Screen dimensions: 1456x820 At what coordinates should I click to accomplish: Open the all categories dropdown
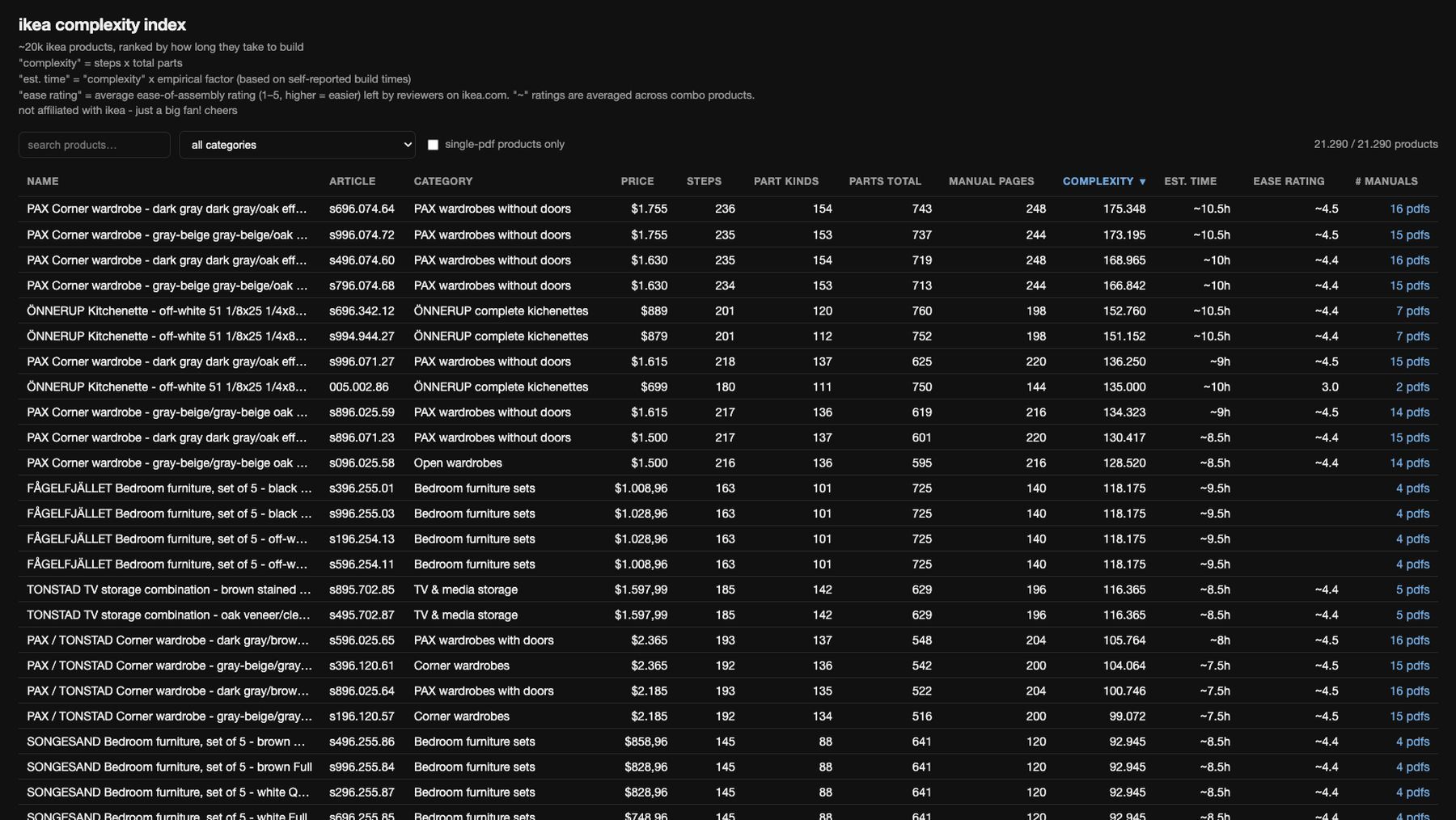pos(297,145)
